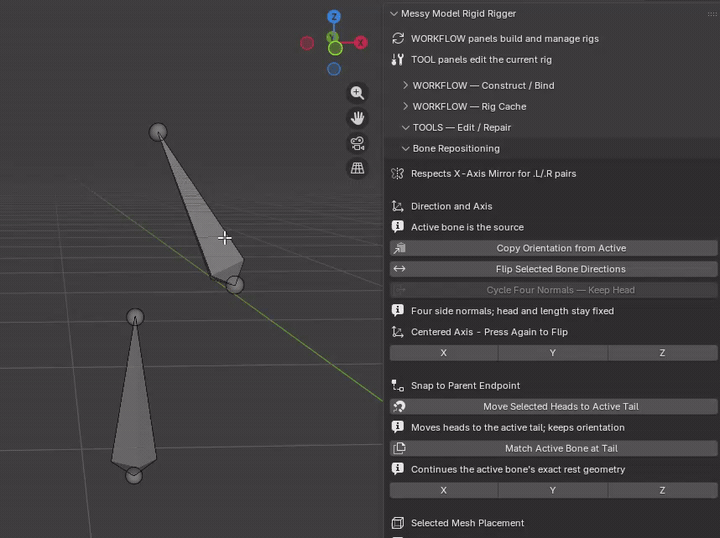Switch perspective/orthographic grid icon
720x538 pixels.
tap(357, 168)
